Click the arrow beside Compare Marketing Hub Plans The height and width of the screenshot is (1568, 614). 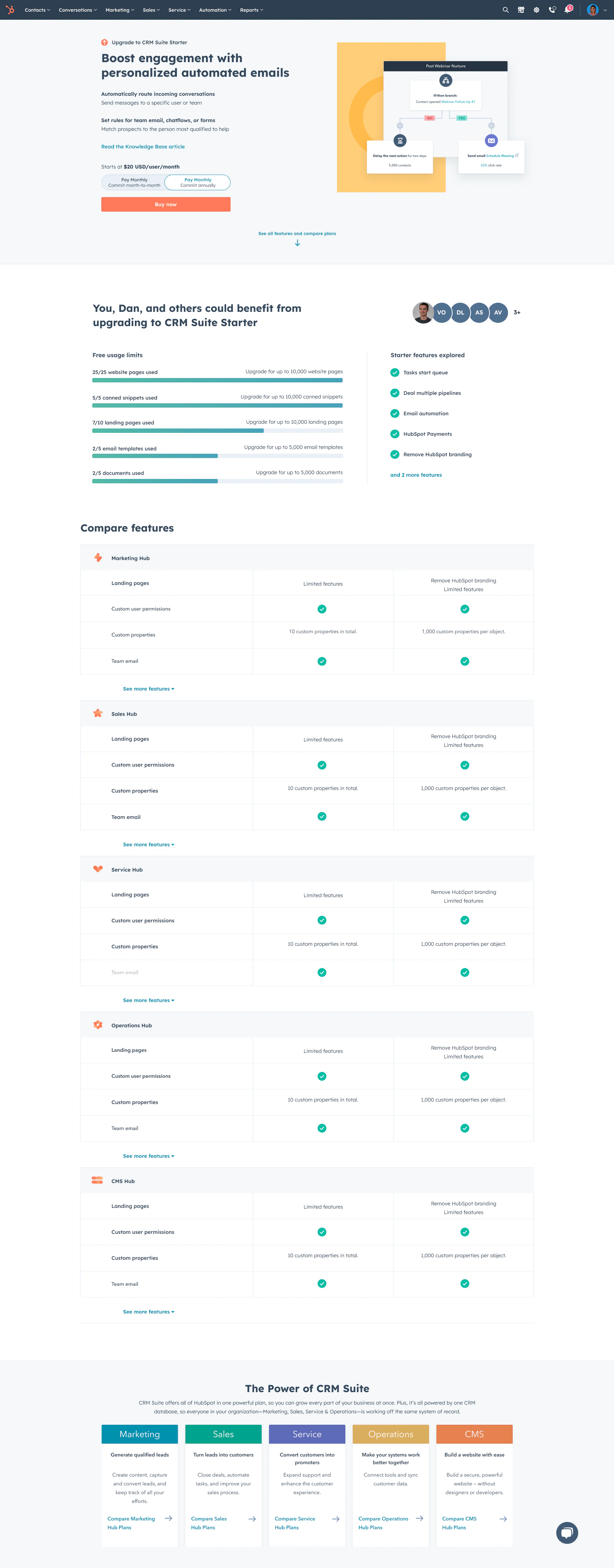click(168, 1518)
